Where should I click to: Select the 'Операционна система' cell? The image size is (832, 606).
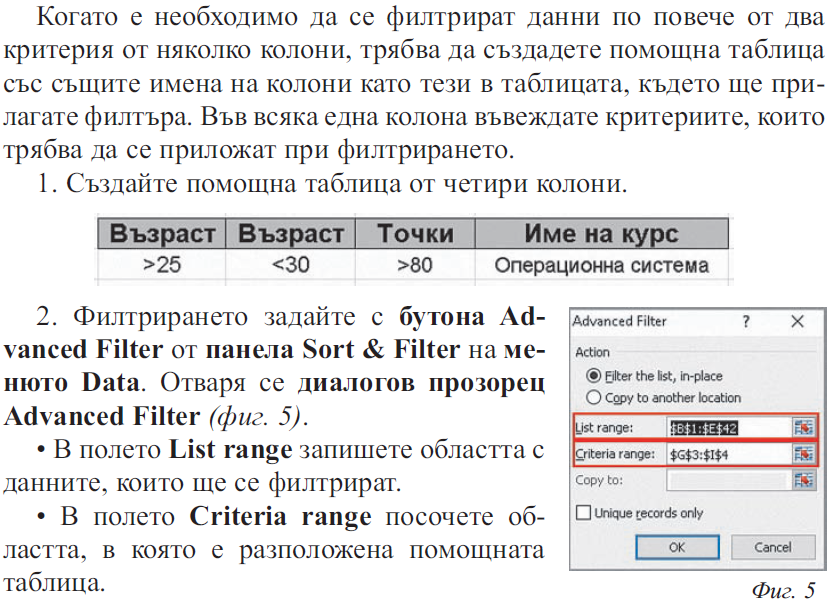601,265
